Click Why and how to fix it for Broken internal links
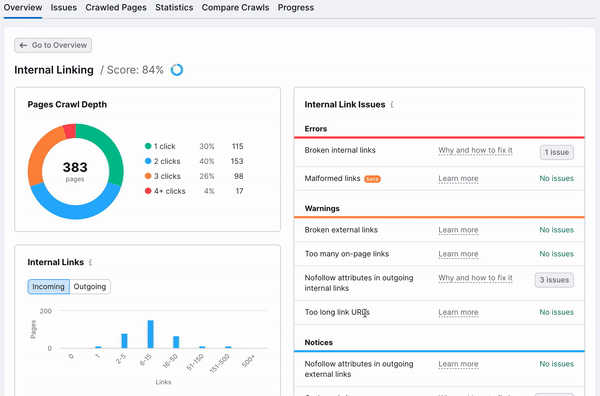The width and height of the screenshot is (600, 396). pyautogui.click(x=475, y=150)
